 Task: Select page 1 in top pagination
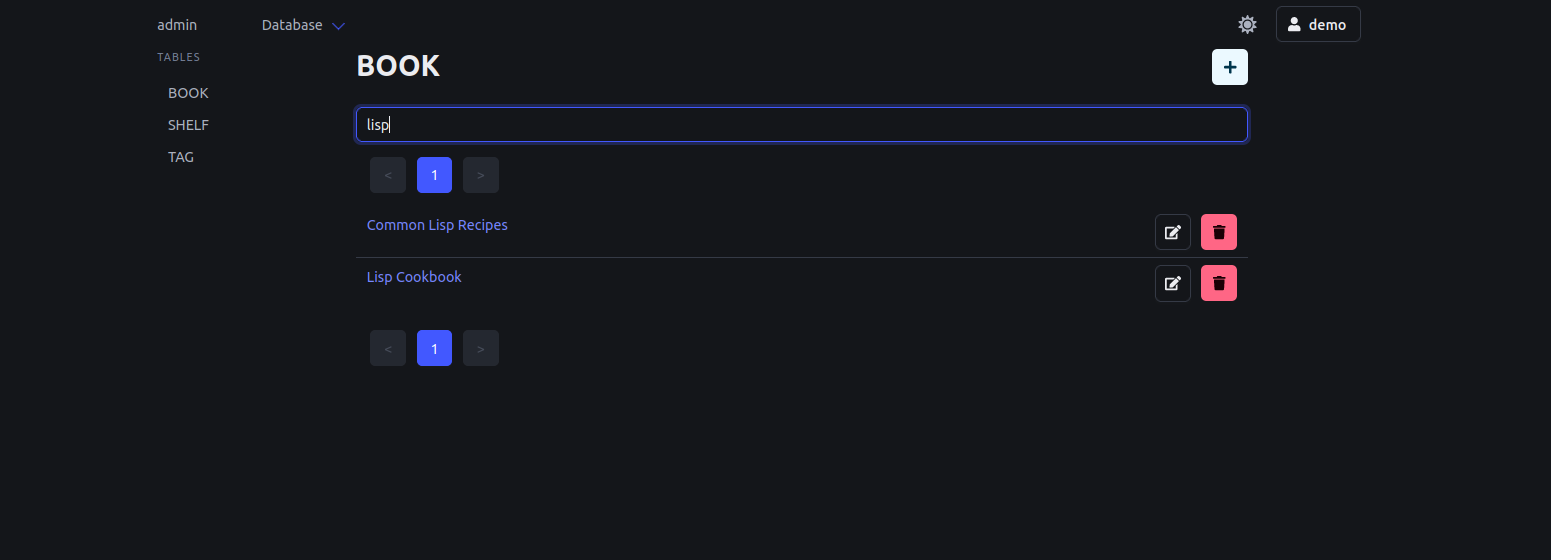tap(434, 175)
